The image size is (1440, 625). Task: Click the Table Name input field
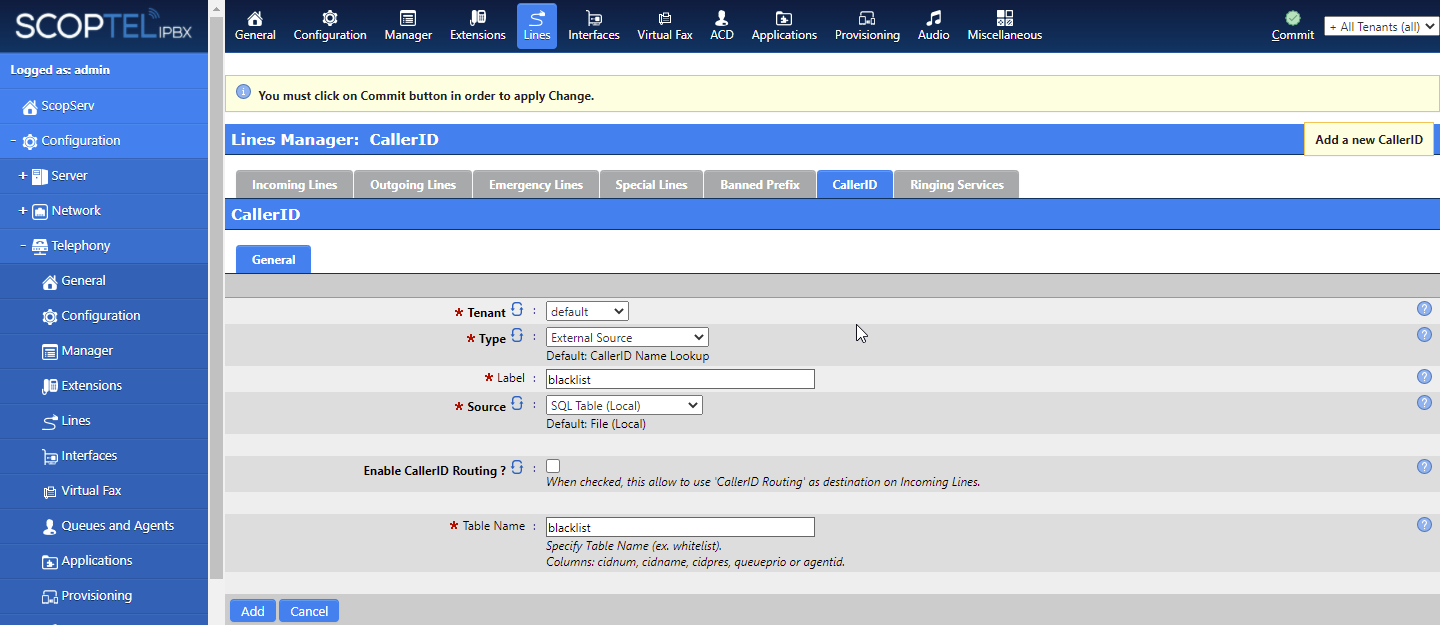680,527
